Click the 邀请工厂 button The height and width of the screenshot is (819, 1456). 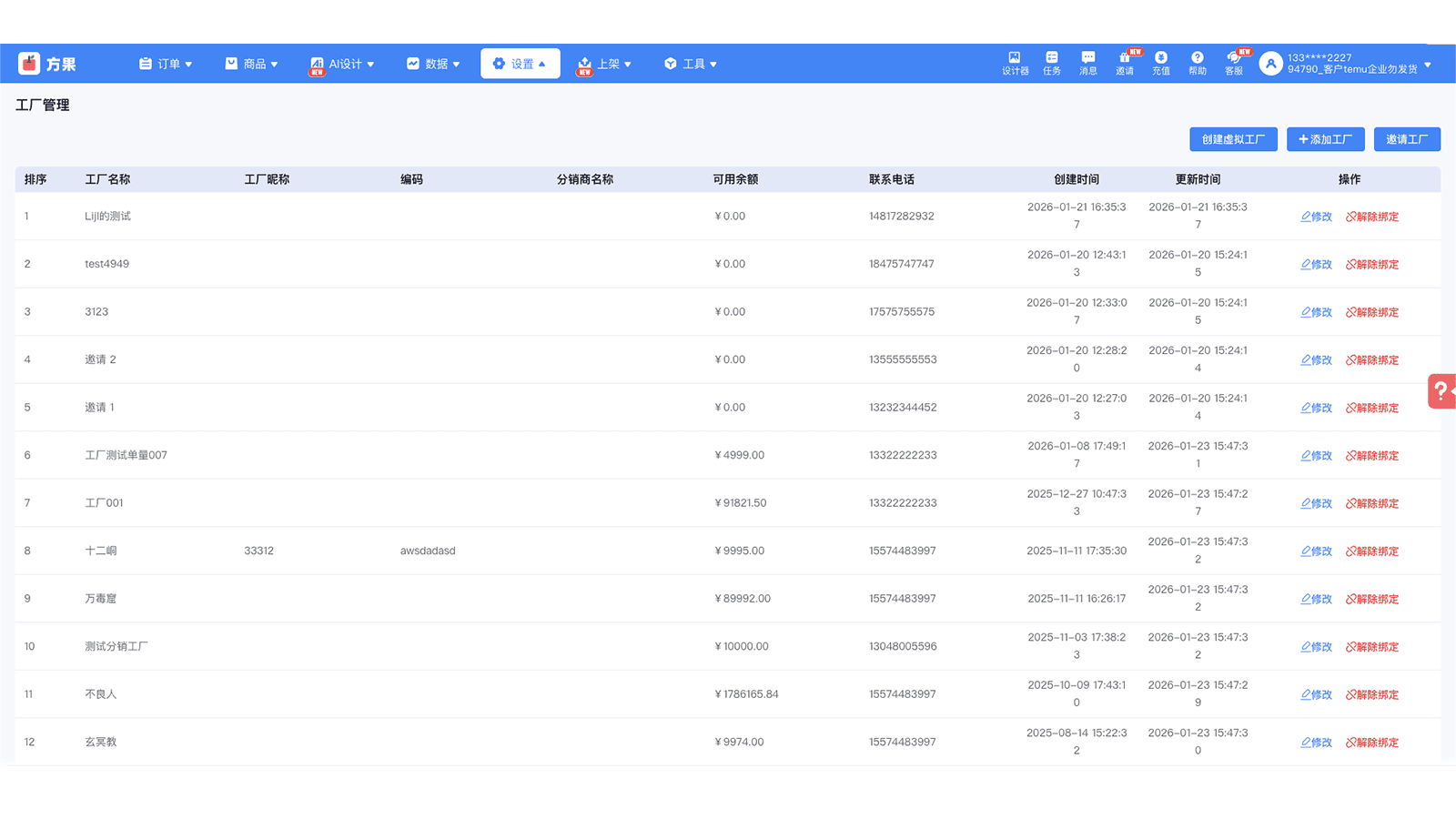tap(1407, 139)
